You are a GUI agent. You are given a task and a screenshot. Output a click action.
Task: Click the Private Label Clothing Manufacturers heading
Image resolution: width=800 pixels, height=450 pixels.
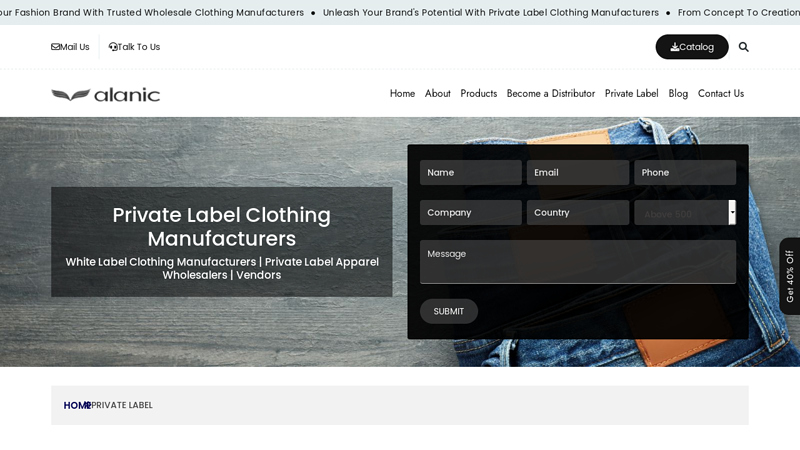(x=221, y=227)
